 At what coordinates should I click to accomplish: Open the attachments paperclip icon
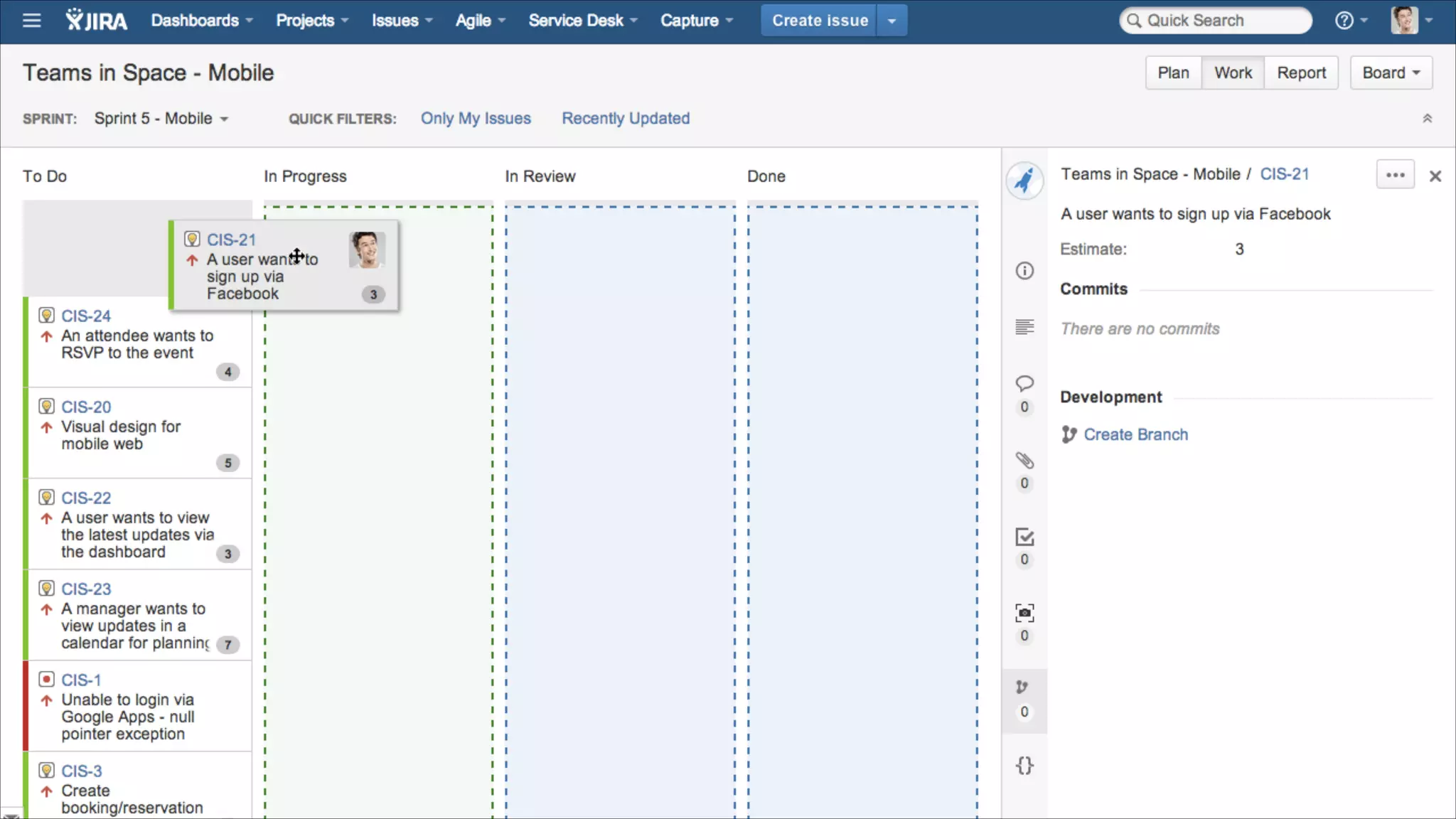click(x=1024, y=461)
